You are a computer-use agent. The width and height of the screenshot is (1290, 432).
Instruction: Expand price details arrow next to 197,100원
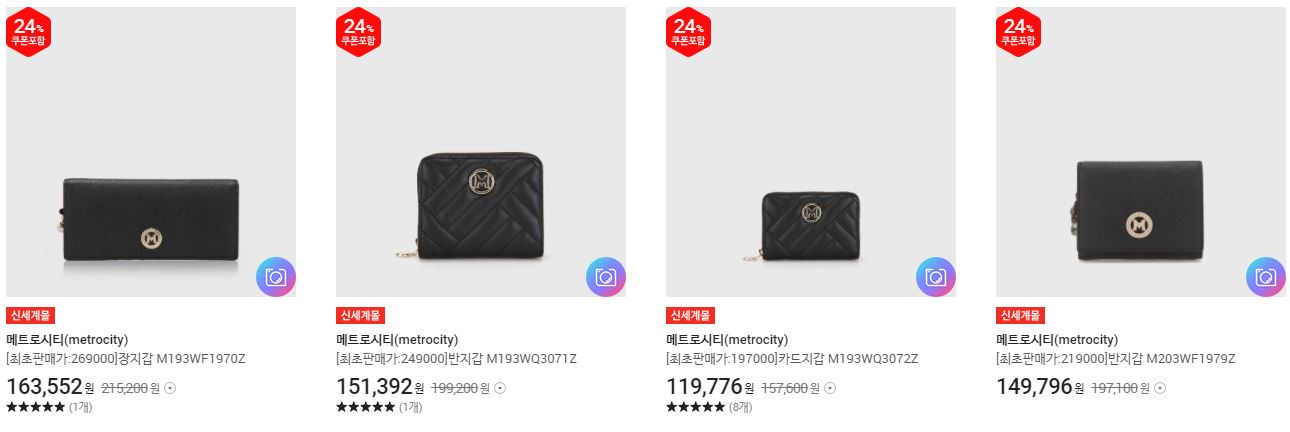(x=1160, y=388)
